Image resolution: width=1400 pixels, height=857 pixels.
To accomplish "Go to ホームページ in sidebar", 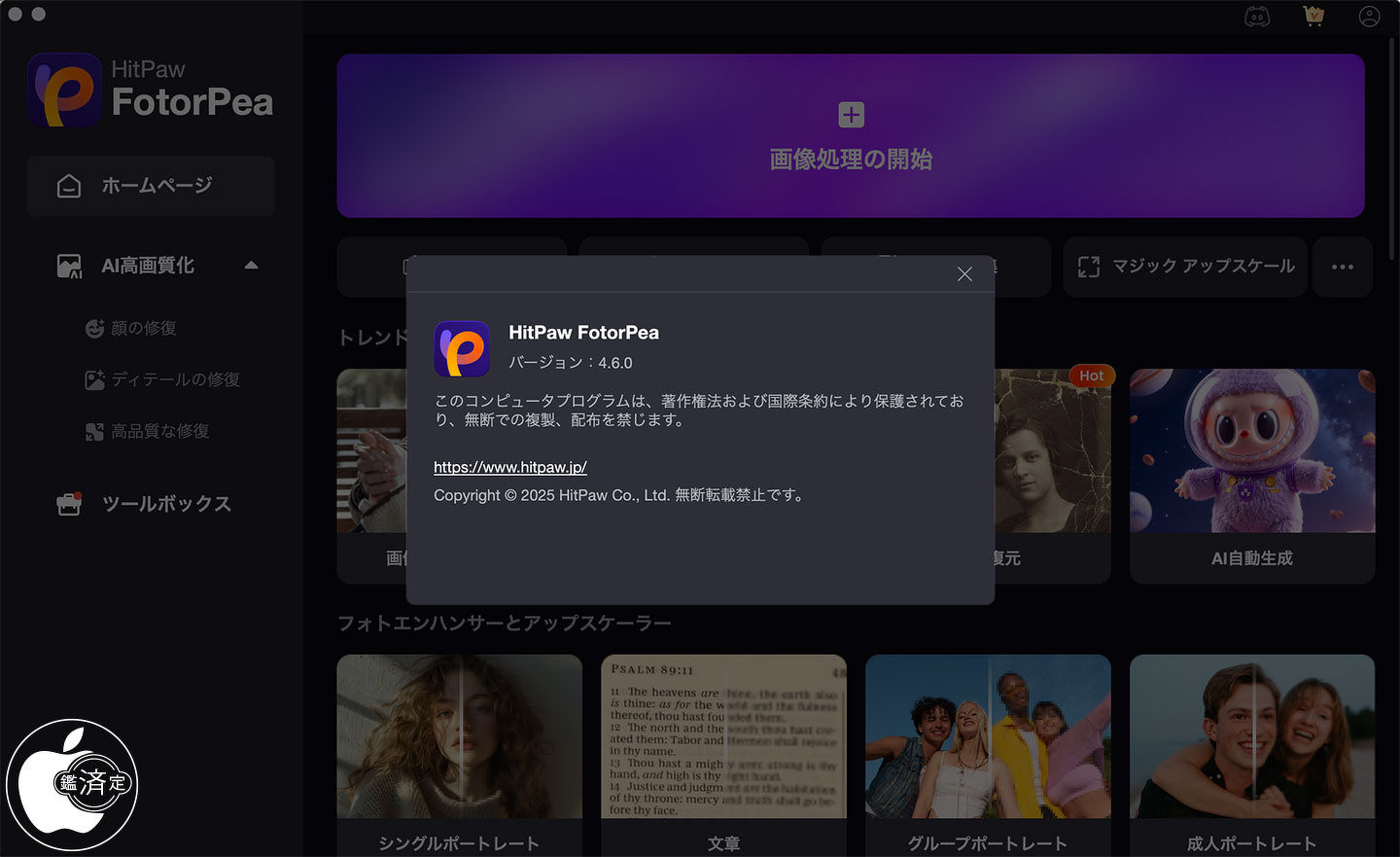I will (151, 186).
